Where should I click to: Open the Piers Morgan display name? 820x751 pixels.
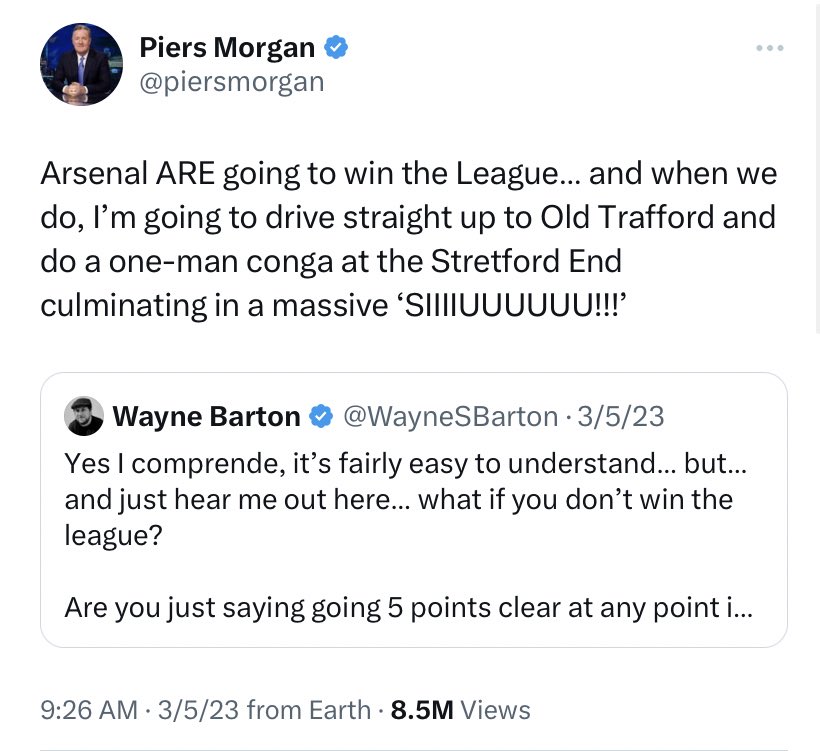(x=227, y=46)
